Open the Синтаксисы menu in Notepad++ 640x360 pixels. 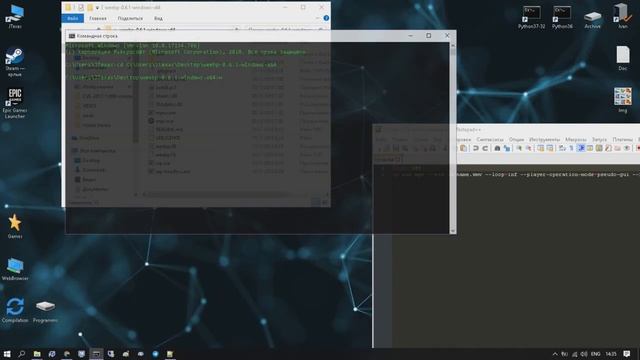490,140
